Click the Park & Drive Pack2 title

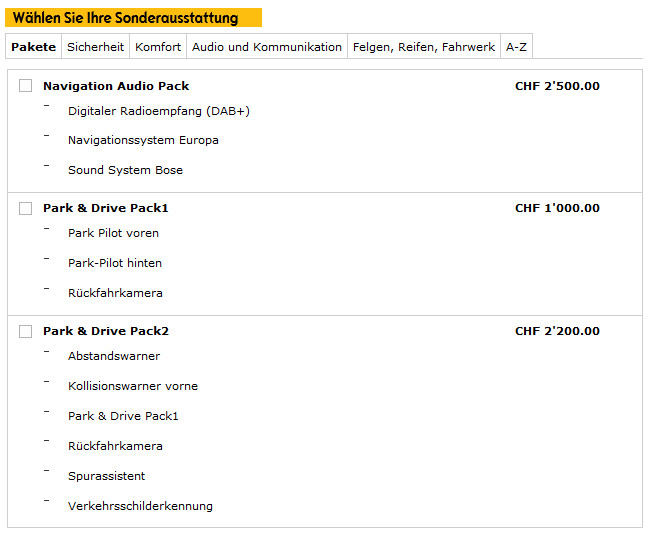(106, 331)
